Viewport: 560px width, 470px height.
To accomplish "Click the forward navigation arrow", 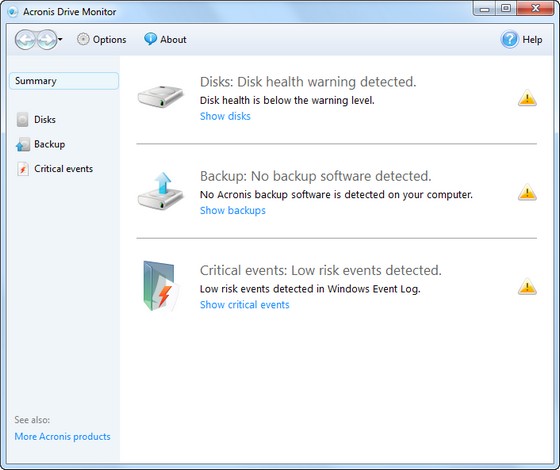I will (47, 39).
